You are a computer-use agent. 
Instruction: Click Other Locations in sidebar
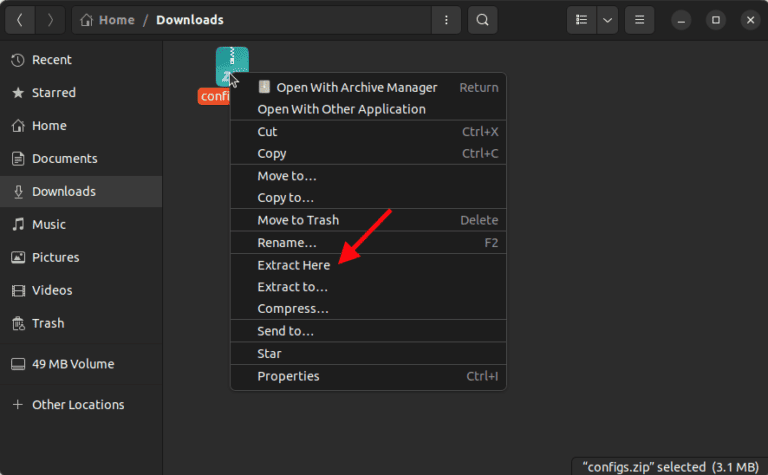pos(78,405)
